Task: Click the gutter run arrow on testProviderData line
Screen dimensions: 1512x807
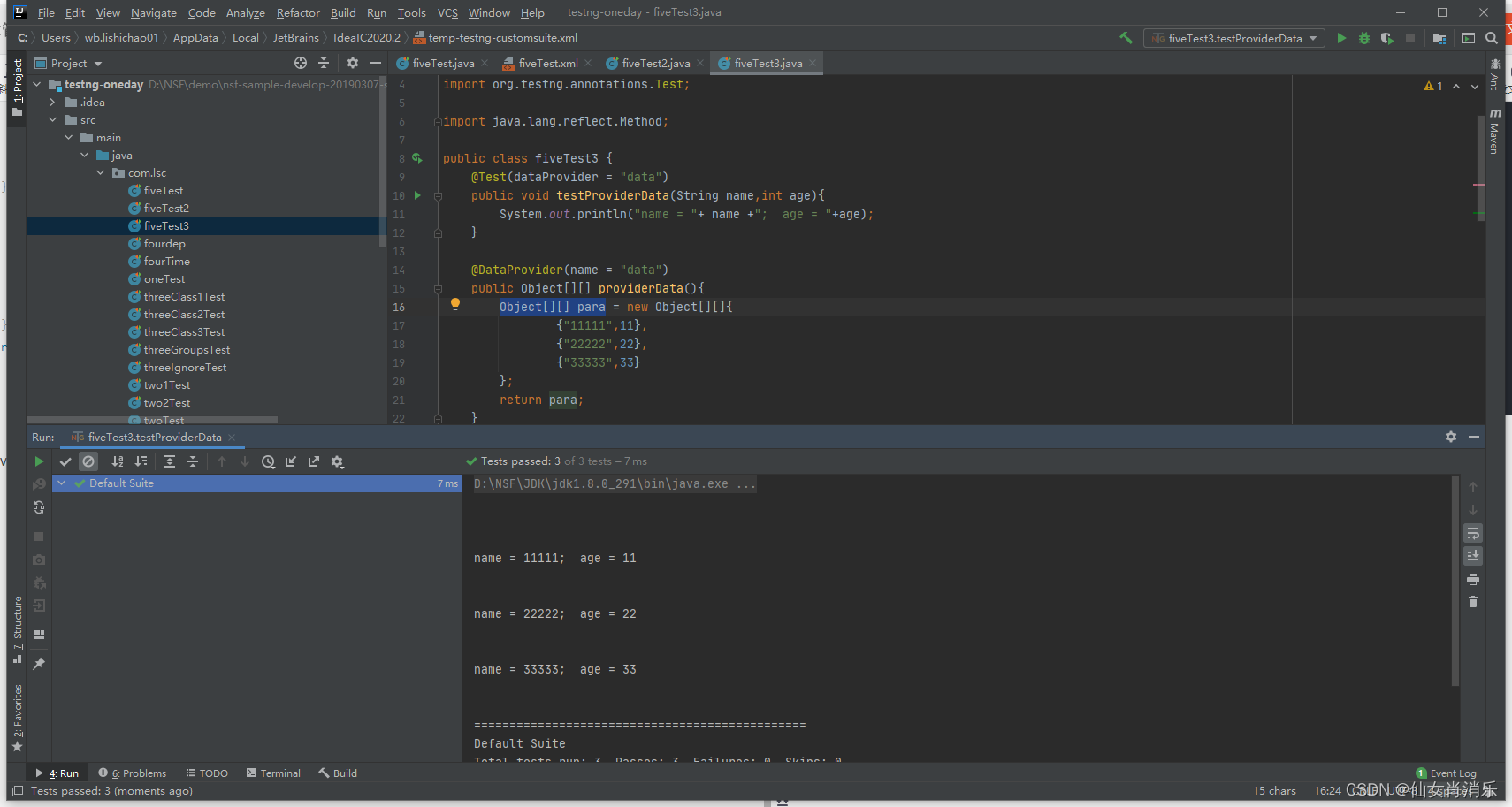Action: (417, 195)
